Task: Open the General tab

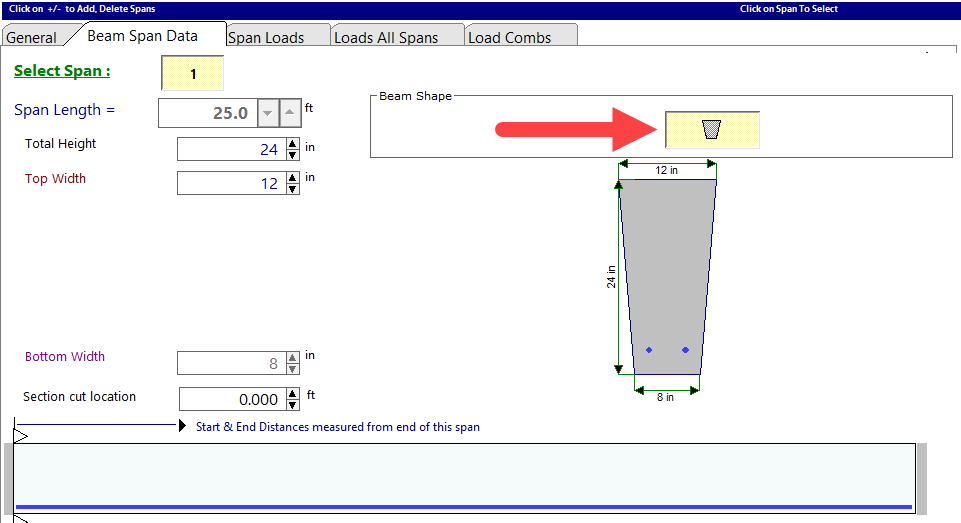Action: click(31, 37)
